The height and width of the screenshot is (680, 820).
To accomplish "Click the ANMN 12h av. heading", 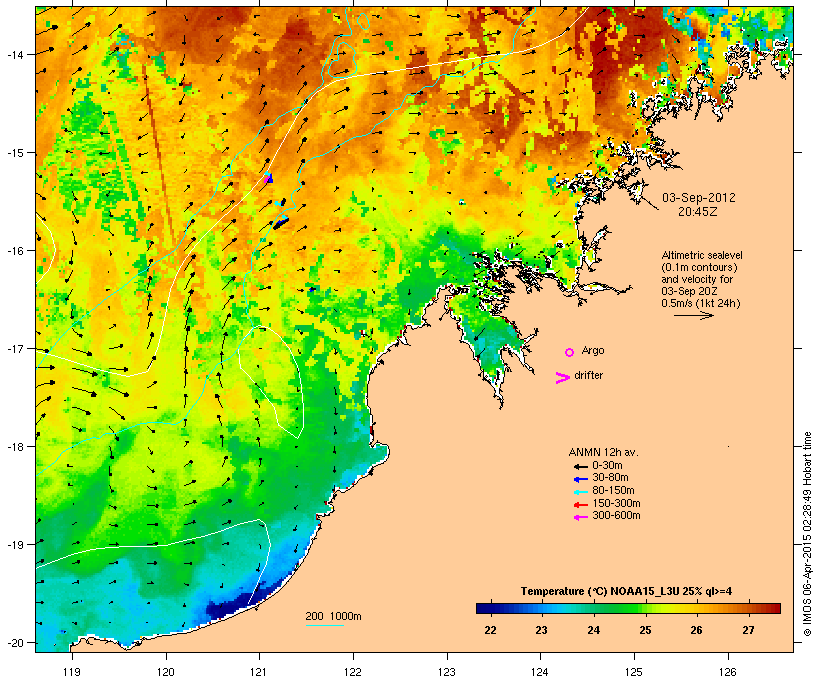I will tap(603, 452).
